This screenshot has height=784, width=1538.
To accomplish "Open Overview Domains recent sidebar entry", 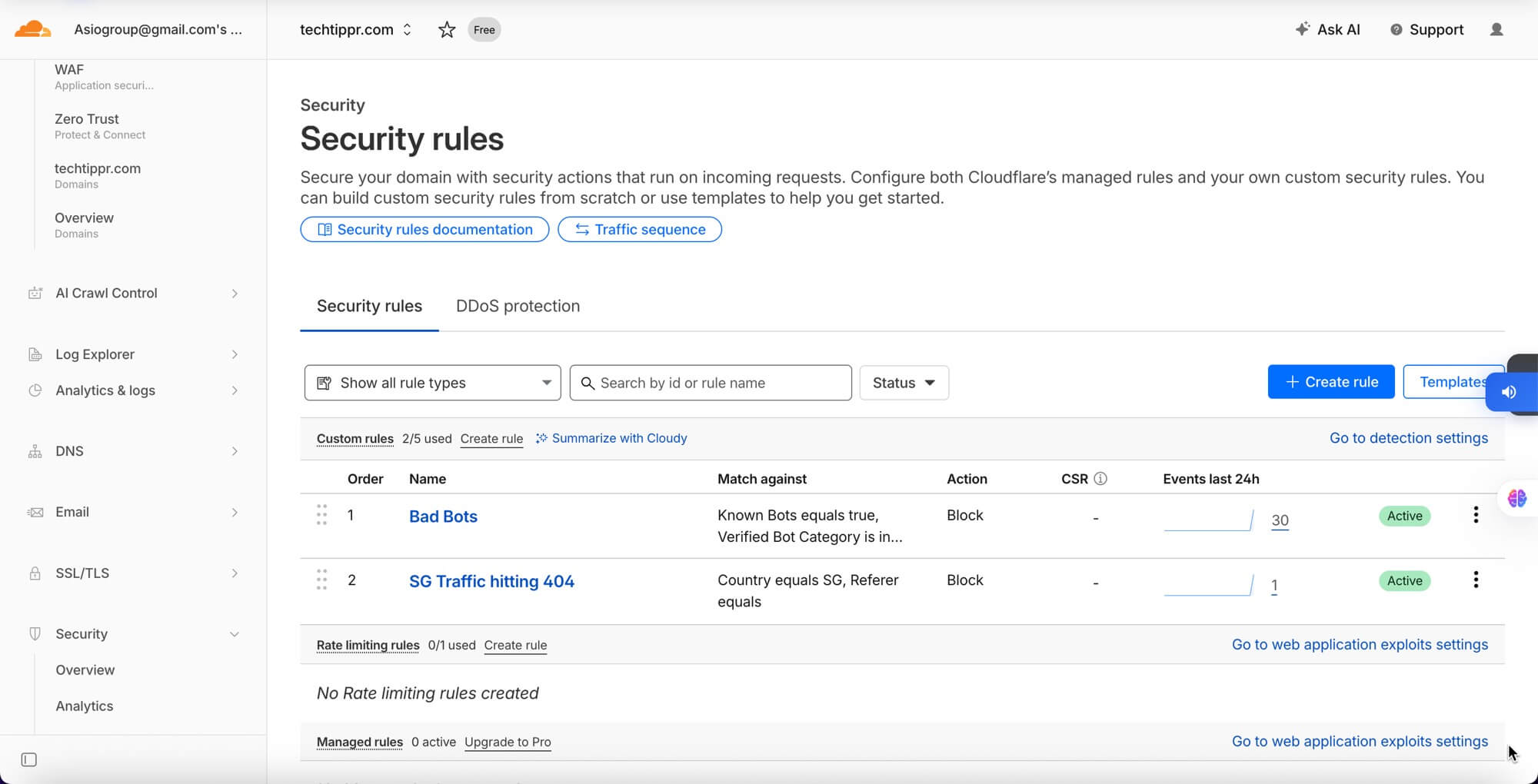I will coord(84,225).
